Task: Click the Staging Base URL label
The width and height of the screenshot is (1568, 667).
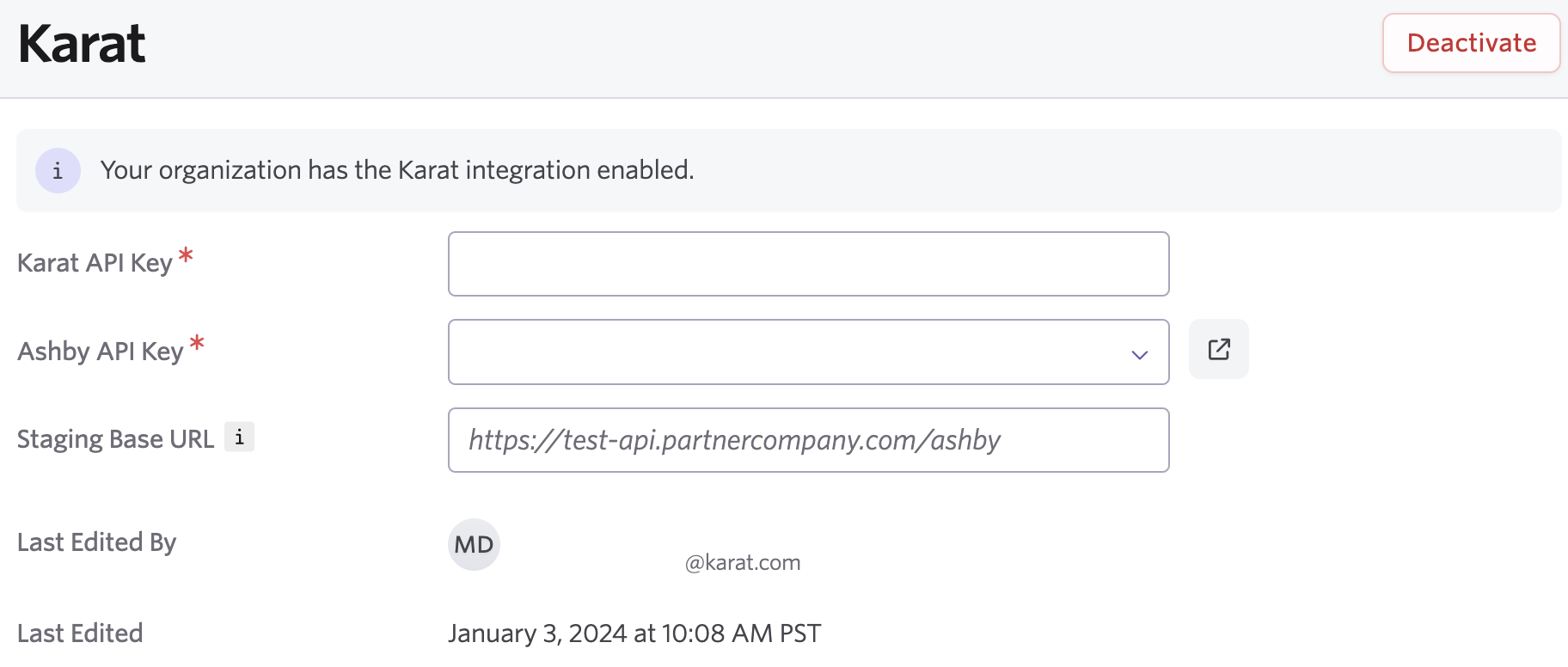Action: point(115,439)
